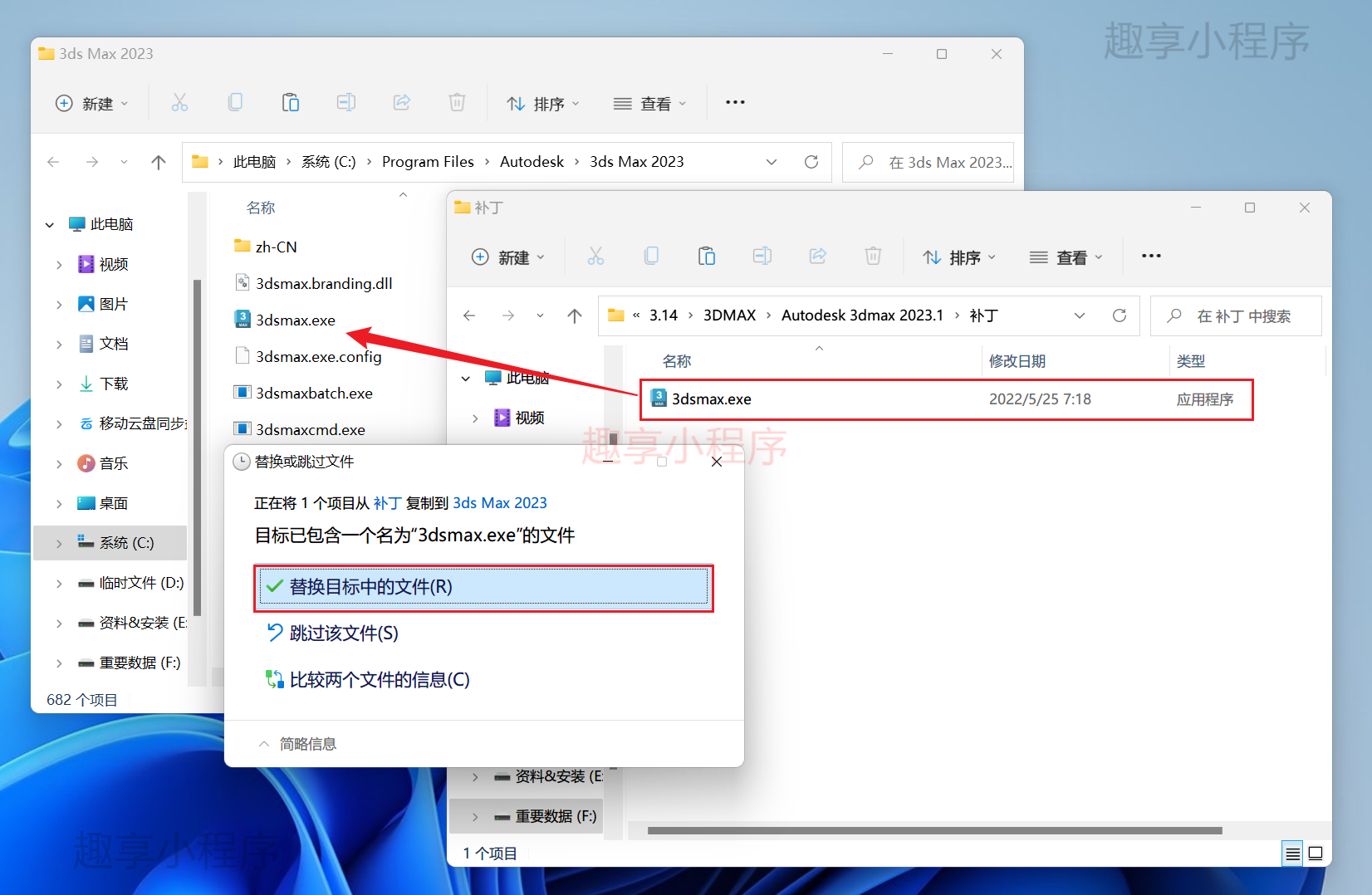1372x895 pixels.
Task: Open 查看 dropdown in 3ds Max 2023 window
Action: [649, 104]
